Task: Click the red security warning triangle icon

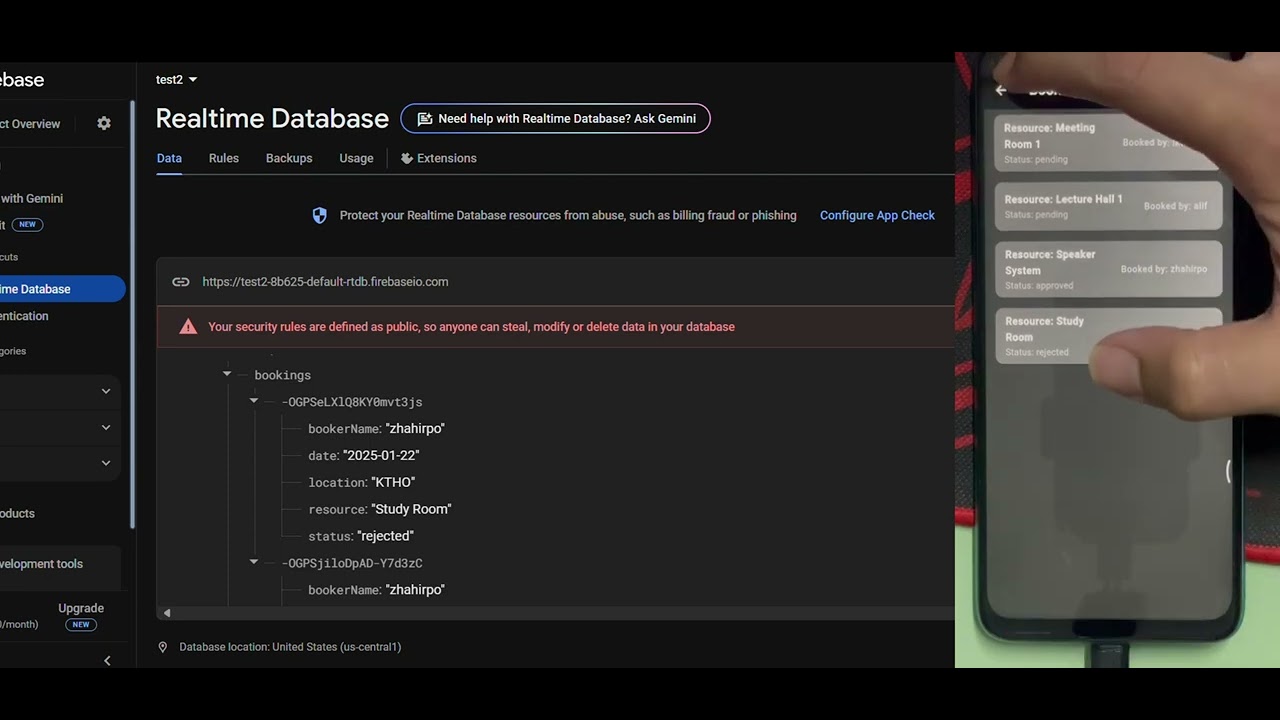Action: coord(188,327)
